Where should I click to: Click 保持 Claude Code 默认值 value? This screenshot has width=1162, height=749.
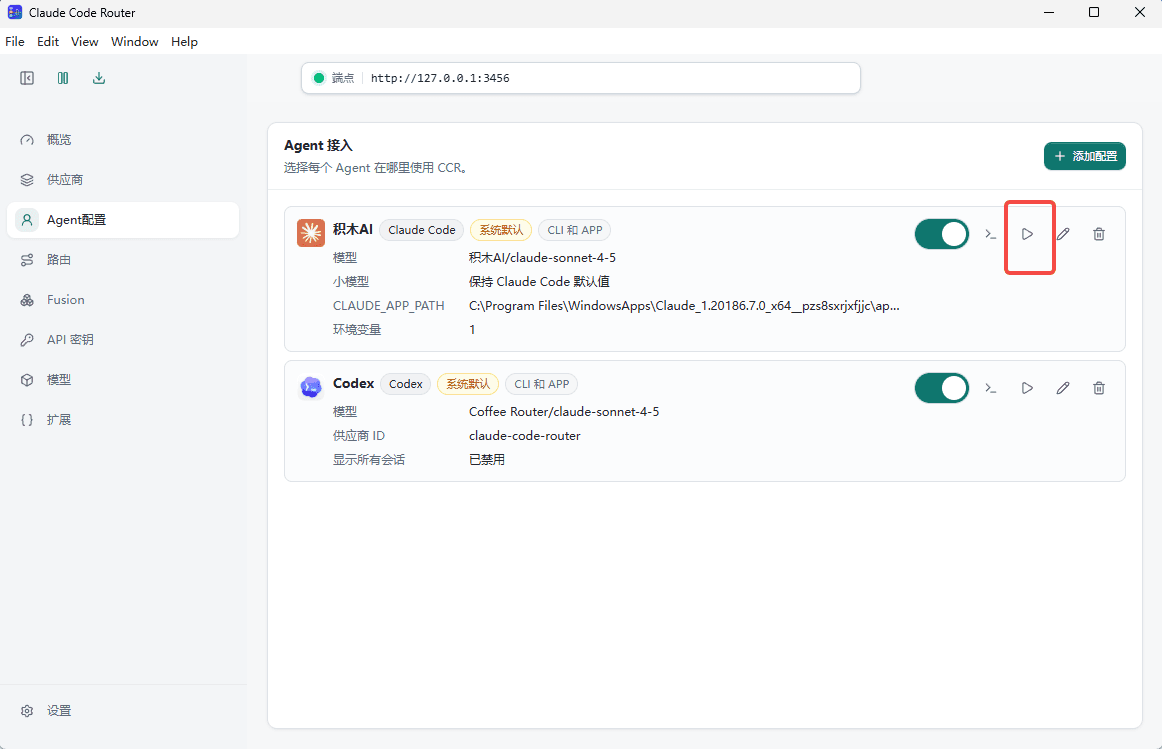pyautogui.click(x=540, y=282)
